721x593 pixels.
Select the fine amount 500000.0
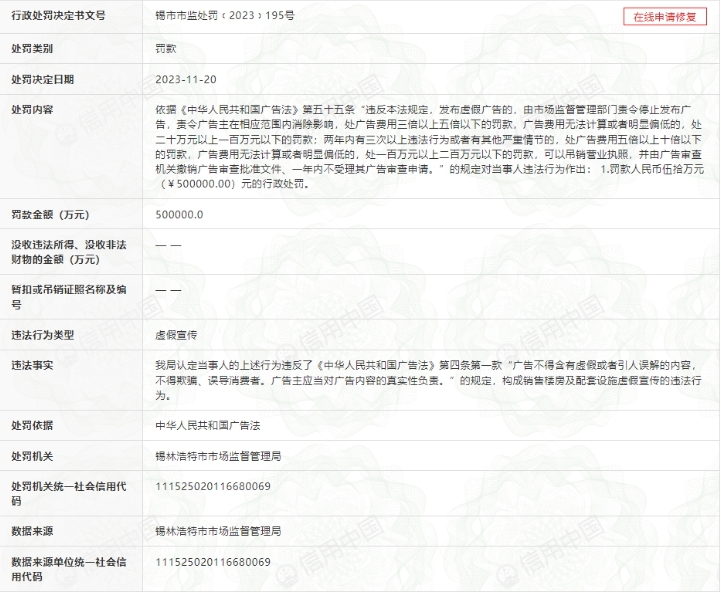pyautogui.click(x=180, y=214)
